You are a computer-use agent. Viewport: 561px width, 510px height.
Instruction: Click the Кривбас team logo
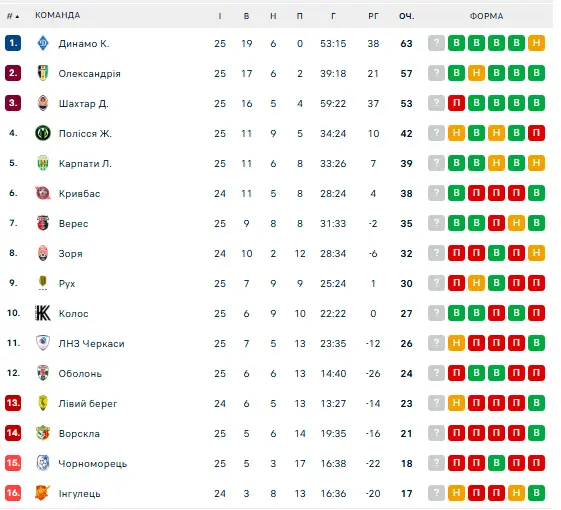(43, 193)
